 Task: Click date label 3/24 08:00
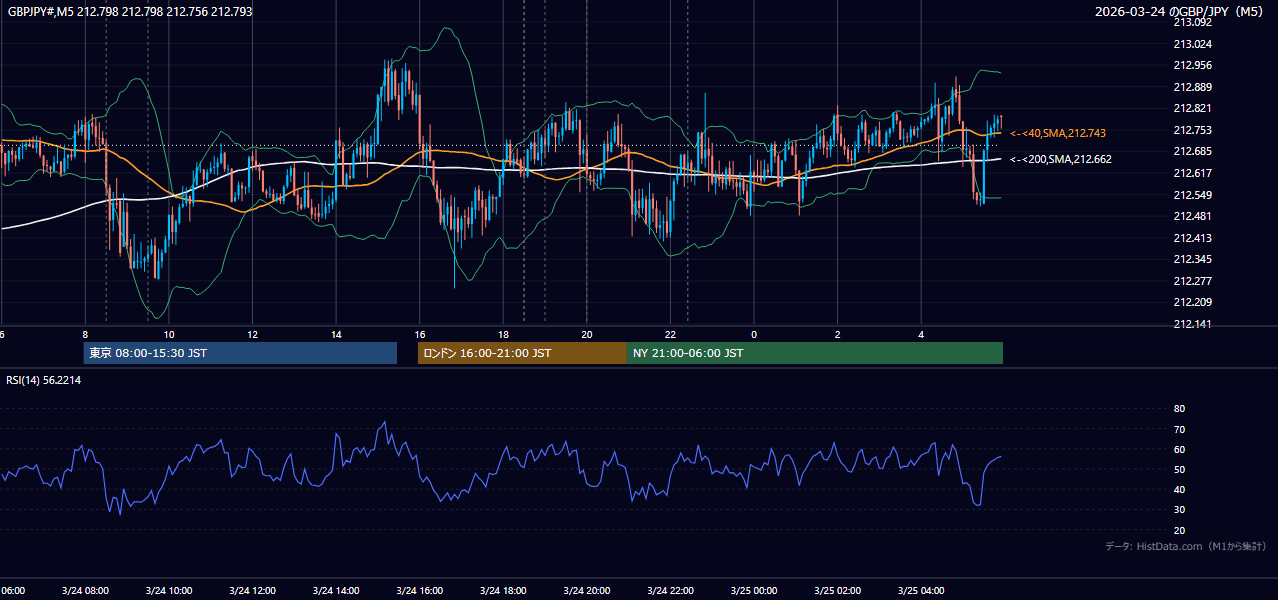(85, 591)
